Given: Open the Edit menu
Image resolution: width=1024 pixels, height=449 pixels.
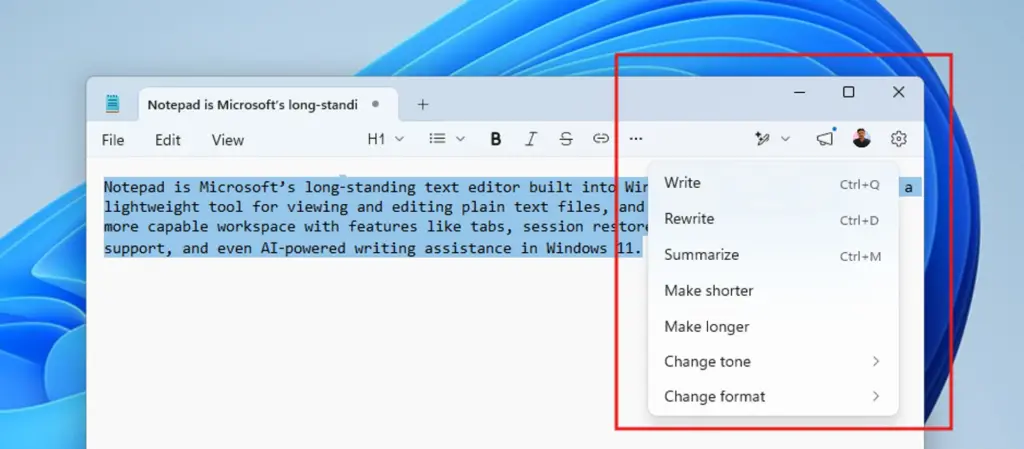Looking at the screenshot, I should point(167,140).
